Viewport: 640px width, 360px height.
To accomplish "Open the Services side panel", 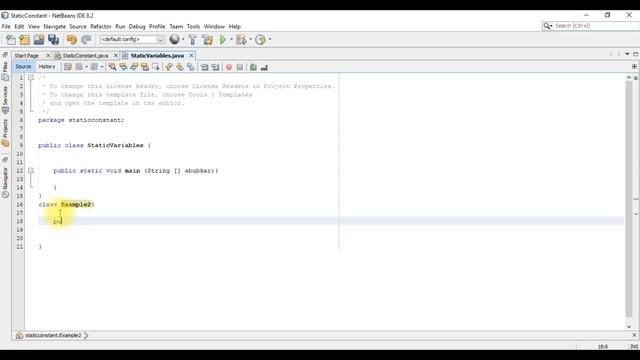I will coord(5,100).
